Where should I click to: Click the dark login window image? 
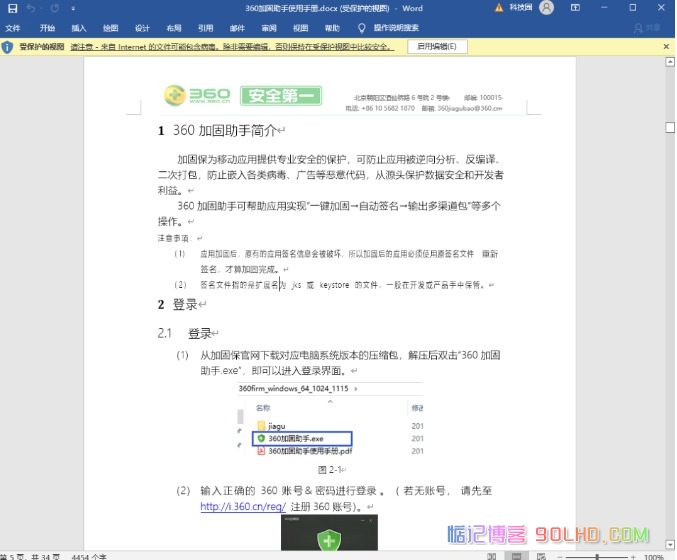(x=329, y=532)
